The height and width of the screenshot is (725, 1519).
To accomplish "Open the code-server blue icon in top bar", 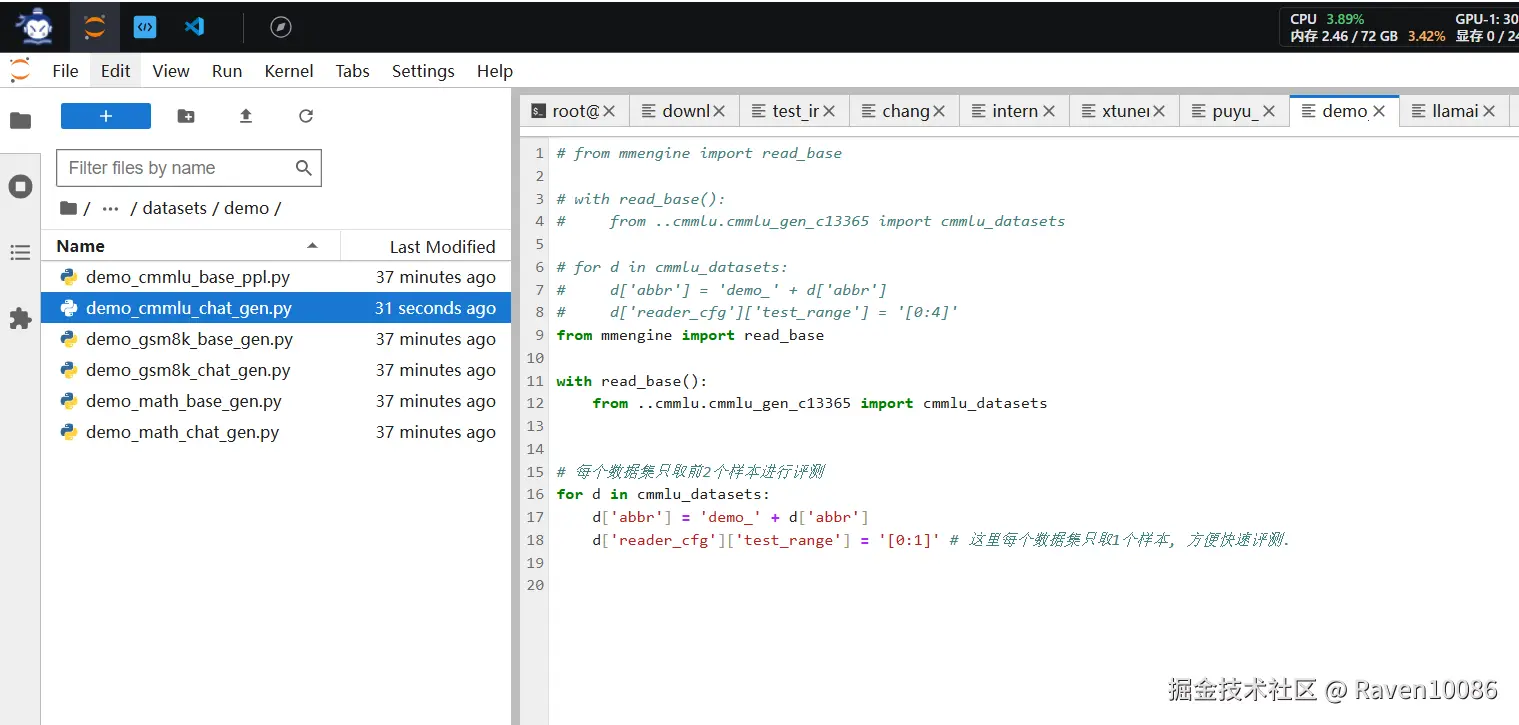I will click(145, 27).
